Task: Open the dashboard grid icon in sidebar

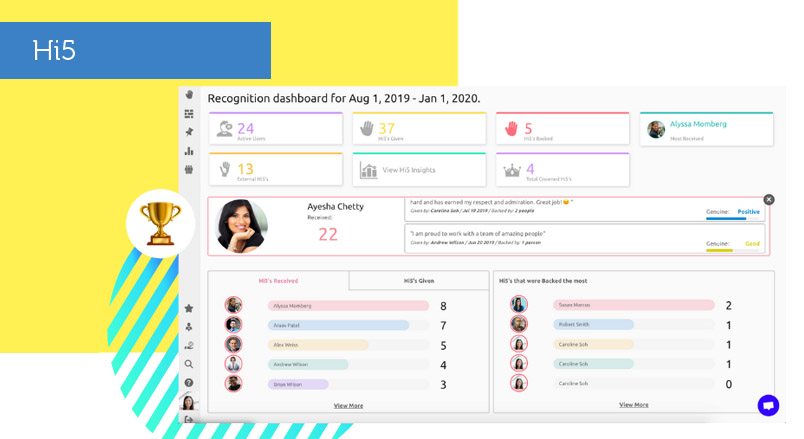Action: [x=189, y=114]
